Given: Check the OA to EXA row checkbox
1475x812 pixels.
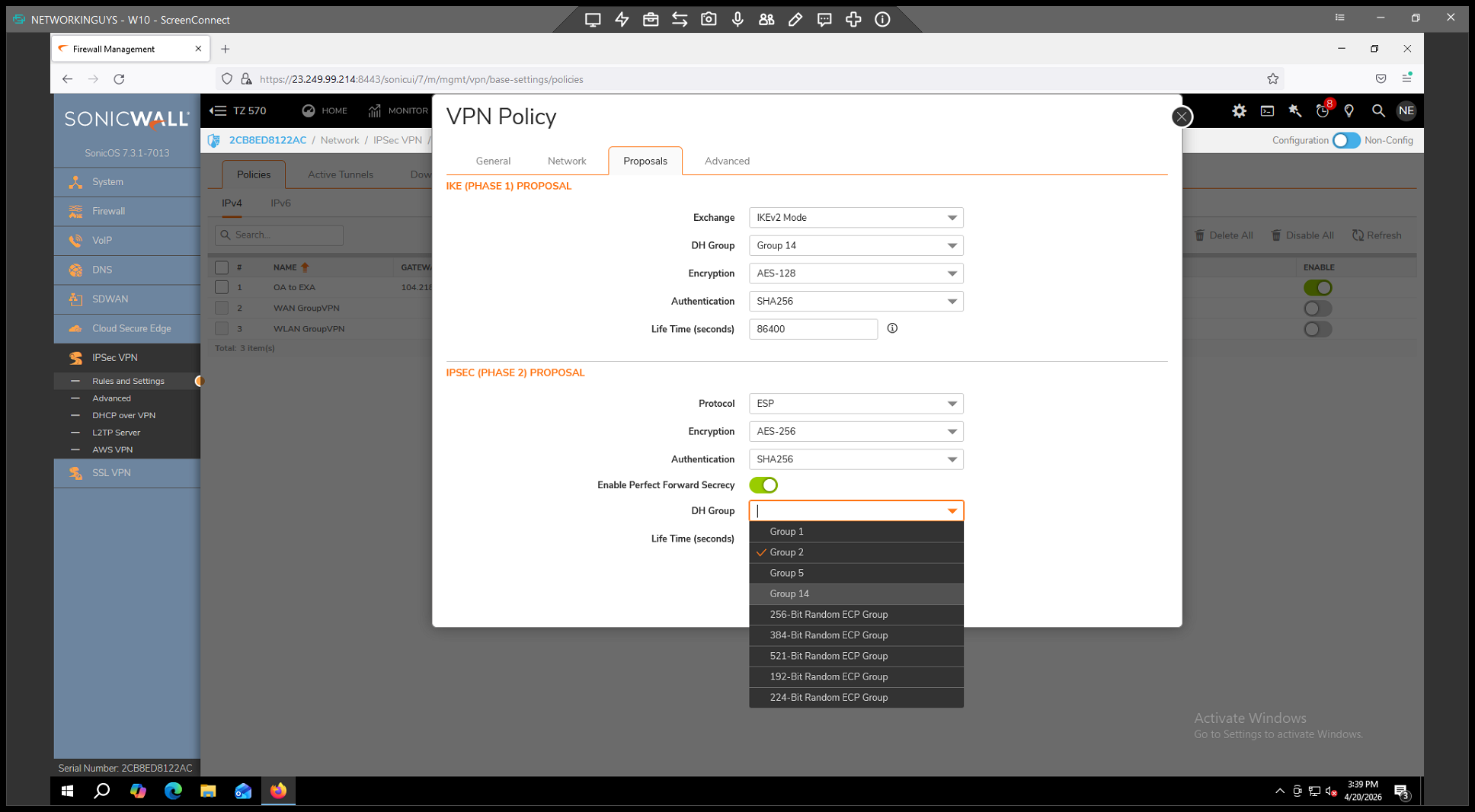Looking at the screenshot, I should click(222, 287).
